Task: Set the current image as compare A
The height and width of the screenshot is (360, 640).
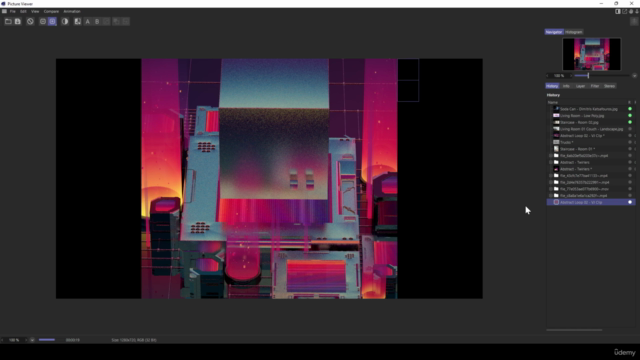Action: point(87,21)
